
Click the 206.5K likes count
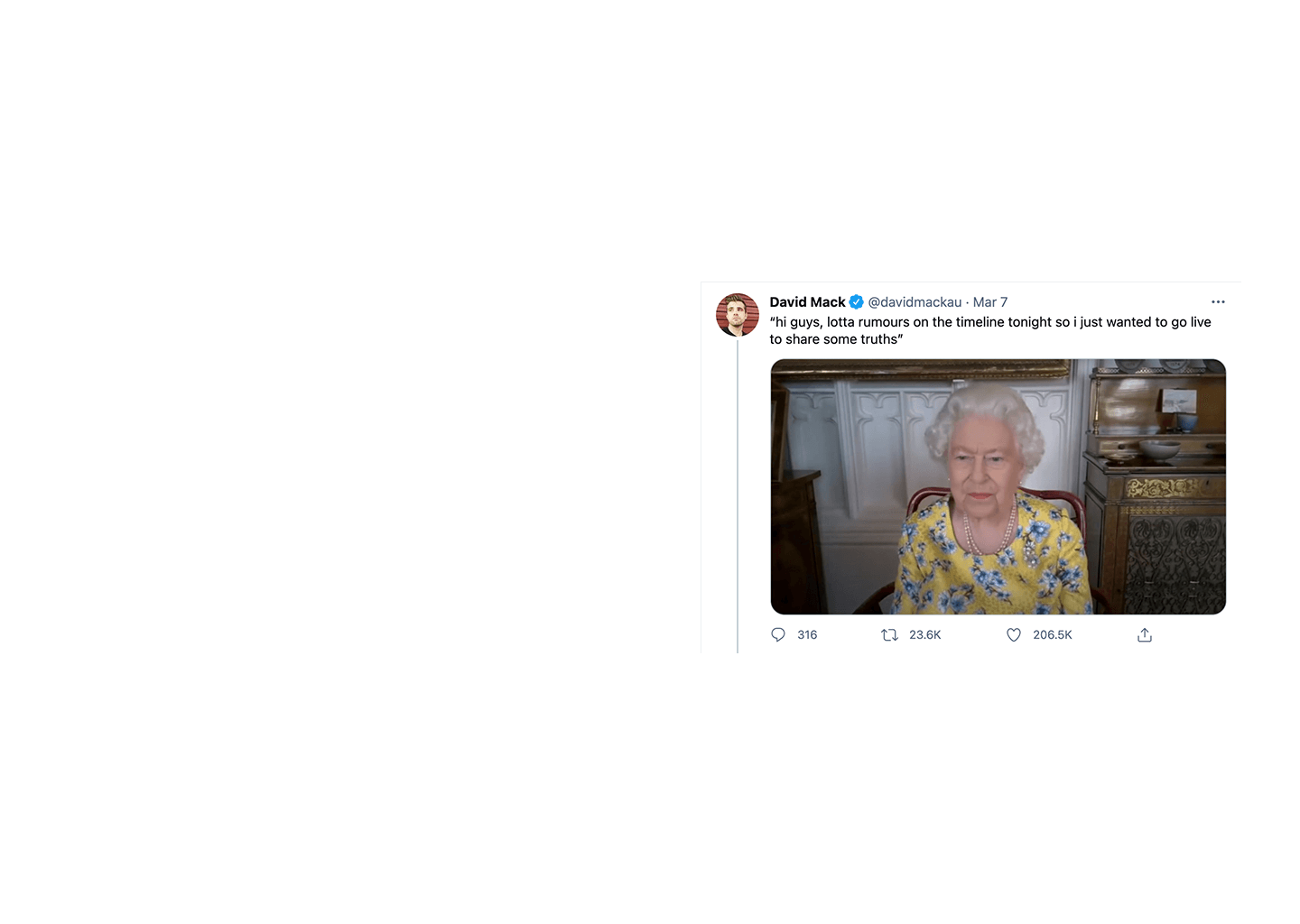(1053, 635)
